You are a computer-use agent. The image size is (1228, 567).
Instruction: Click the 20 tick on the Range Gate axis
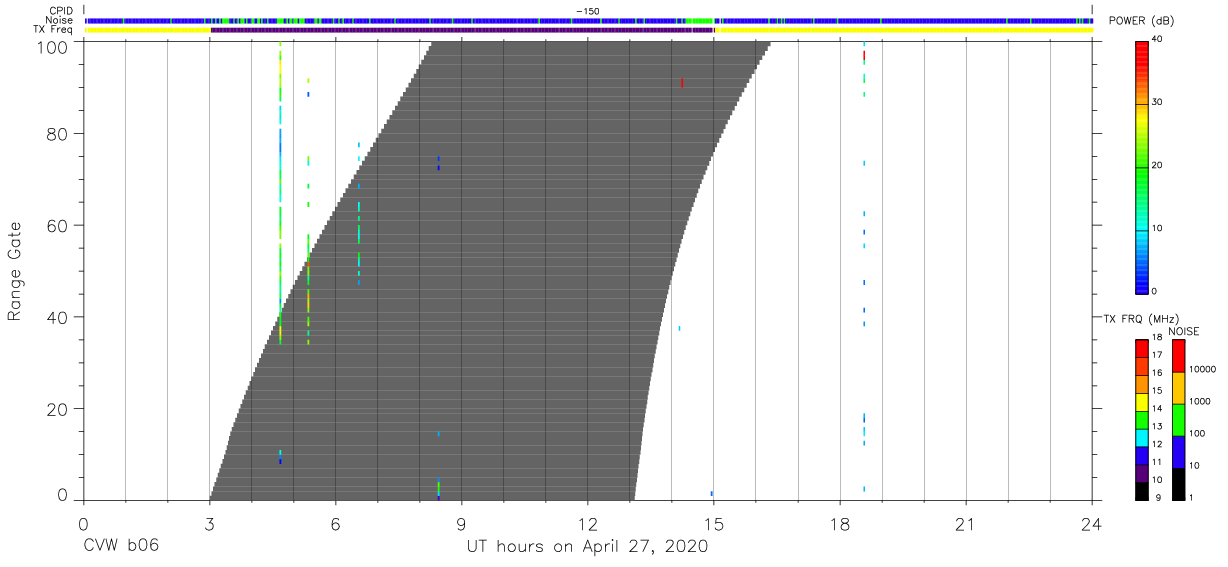click(x=59, y=409)
